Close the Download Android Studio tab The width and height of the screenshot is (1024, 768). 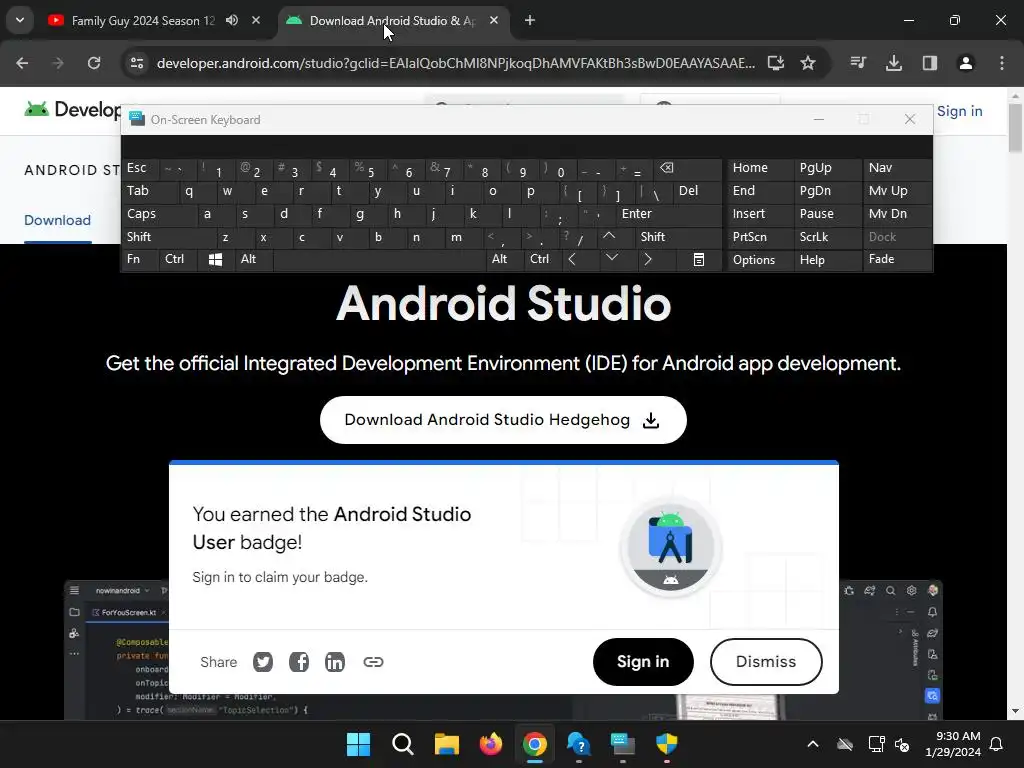[494, 20]
